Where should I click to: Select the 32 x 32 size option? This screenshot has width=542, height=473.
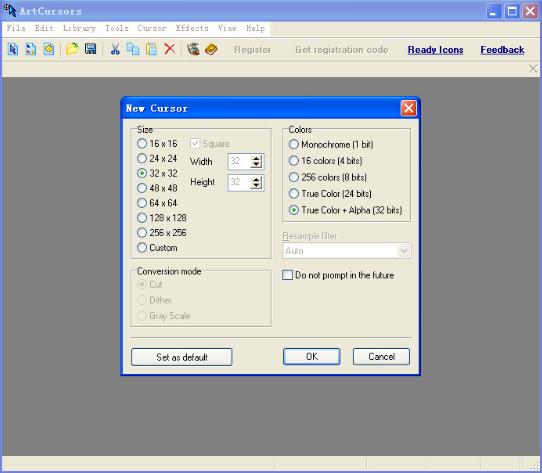tap(157, 173)
